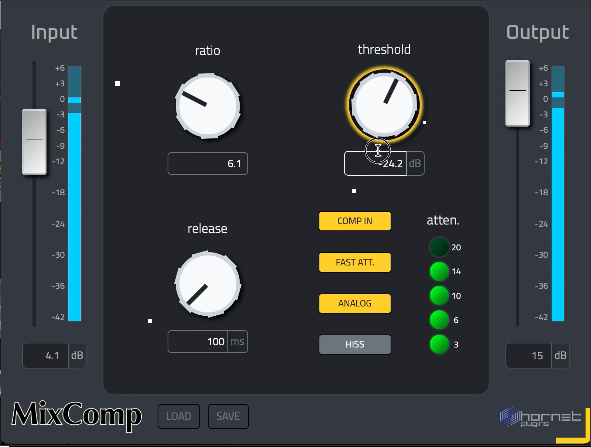Screen dimensions: 591x447
Task: Click the "Input" heading text
Action: [x=54, y=33]
